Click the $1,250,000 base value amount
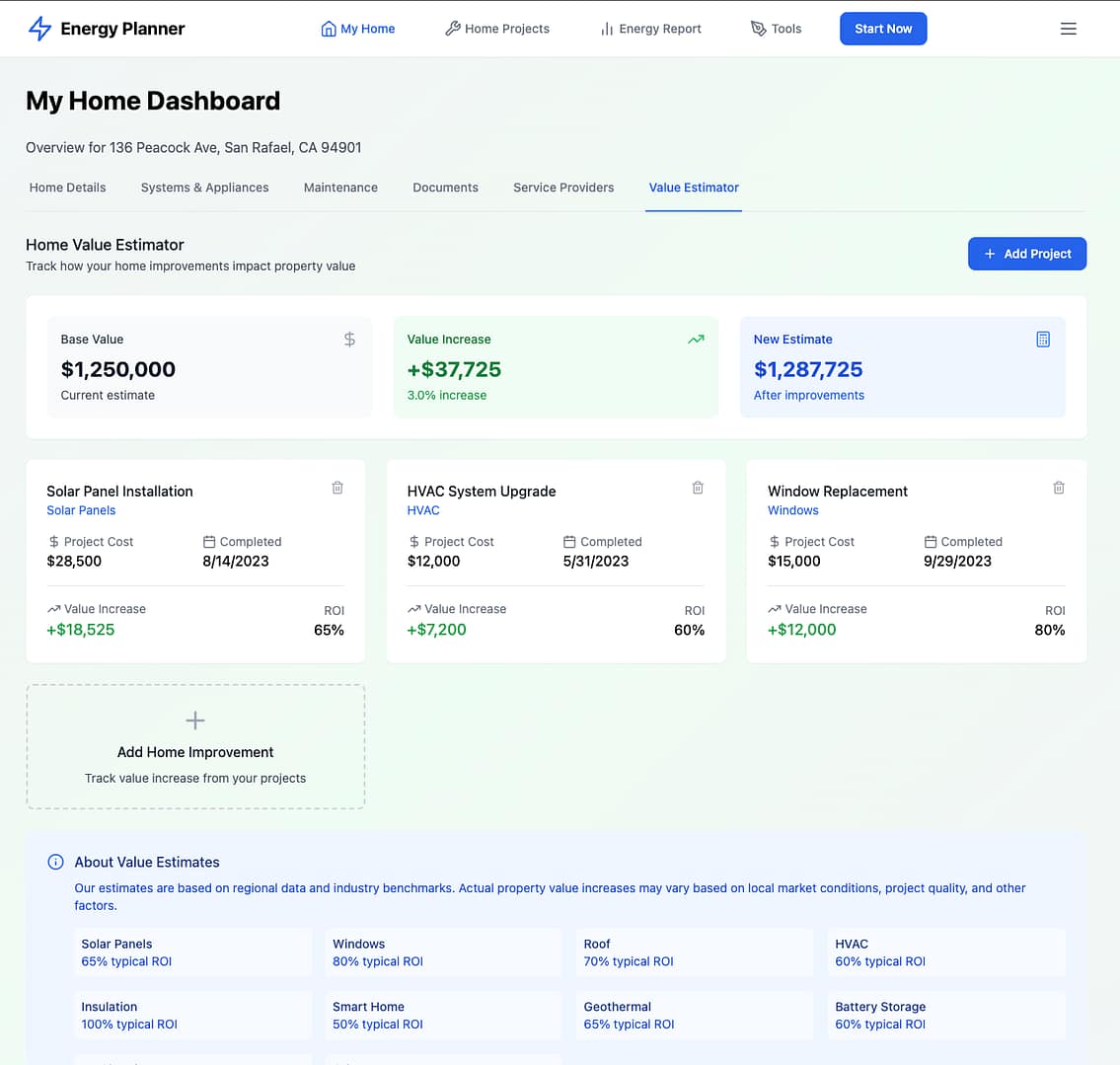The image size is (1120, 1065). coord(117,369)
